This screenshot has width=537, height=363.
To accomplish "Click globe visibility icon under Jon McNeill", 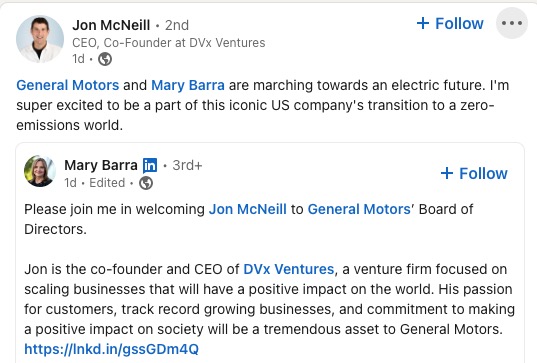I will pos(105,59).
